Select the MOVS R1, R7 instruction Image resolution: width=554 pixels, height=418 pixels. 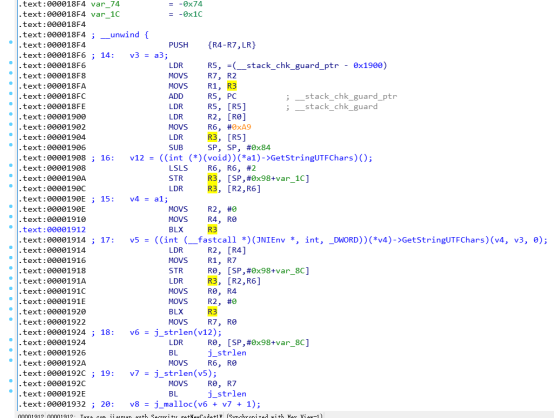202,260
